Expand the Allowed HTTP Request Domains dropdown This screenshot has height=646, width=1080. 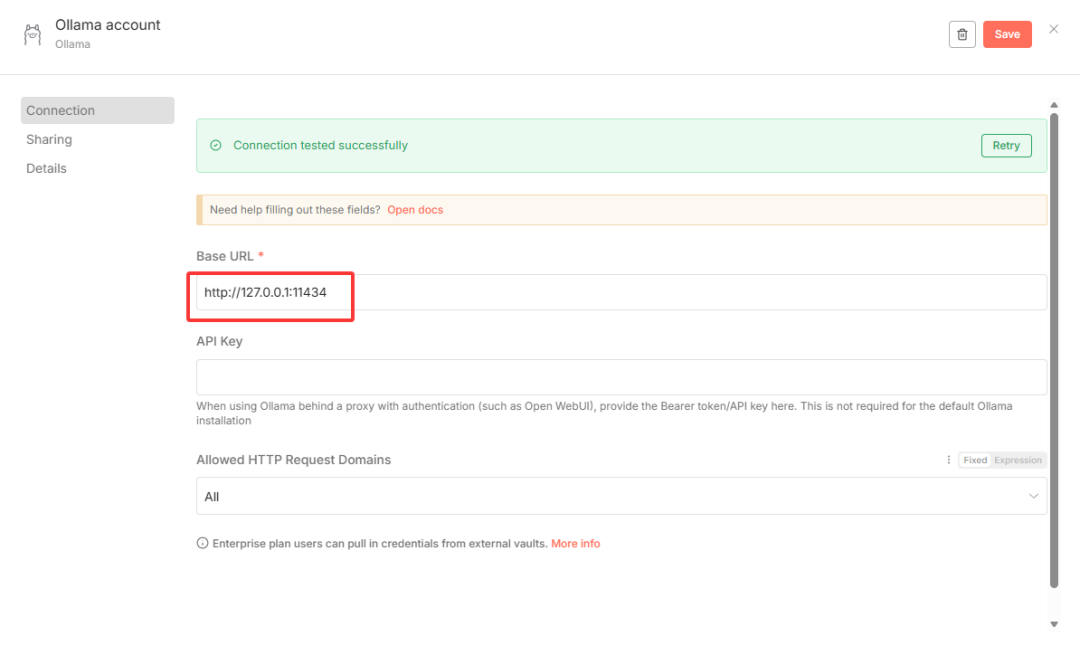(x=621, y=497)
